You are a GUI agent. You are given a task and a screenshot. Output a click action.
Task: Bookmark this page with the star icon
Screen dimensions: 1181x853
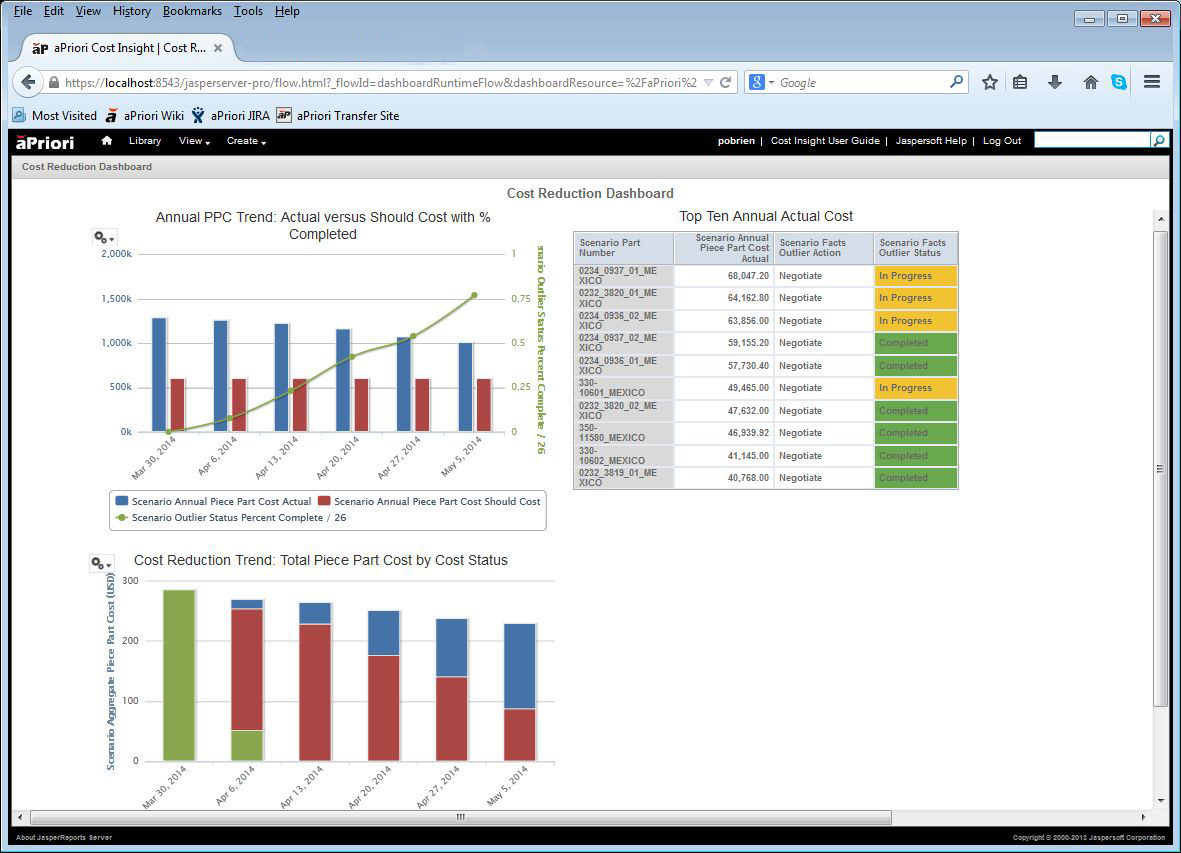989,82
